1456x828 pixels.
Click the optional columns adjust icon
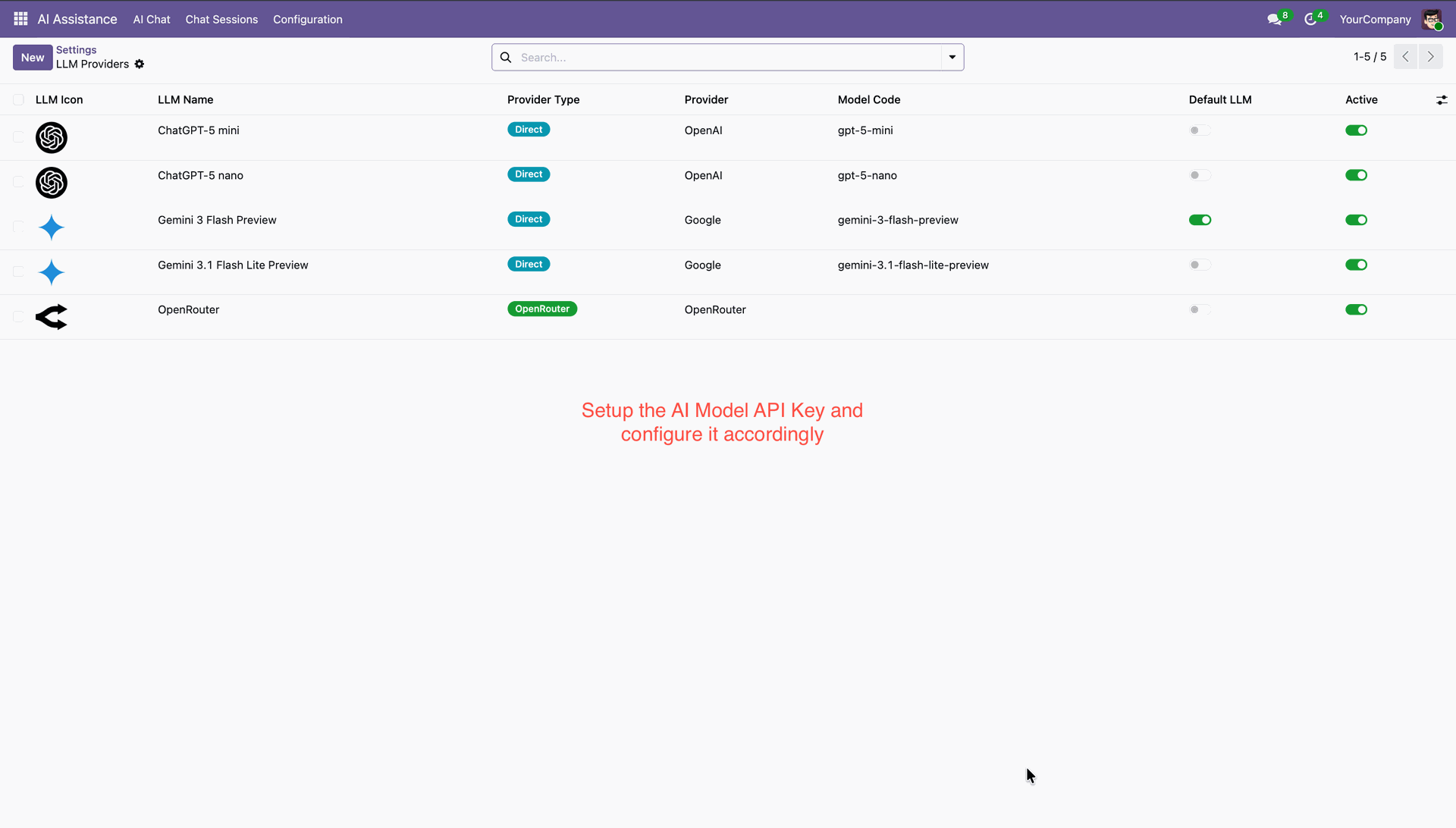(1442, 100)
